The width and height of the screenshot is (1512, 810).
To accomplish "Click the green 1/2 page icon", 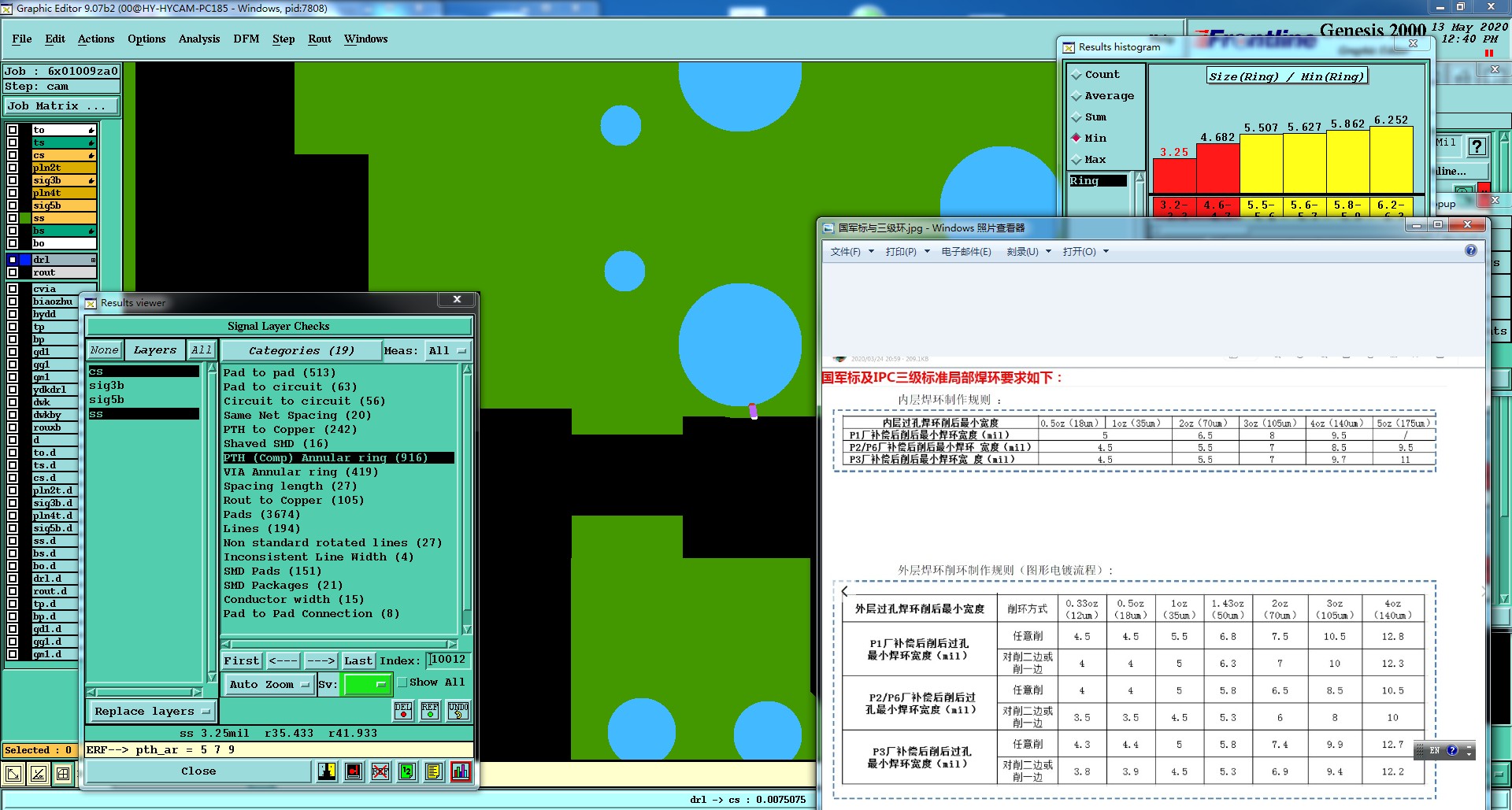I will [x=407, y=771].
